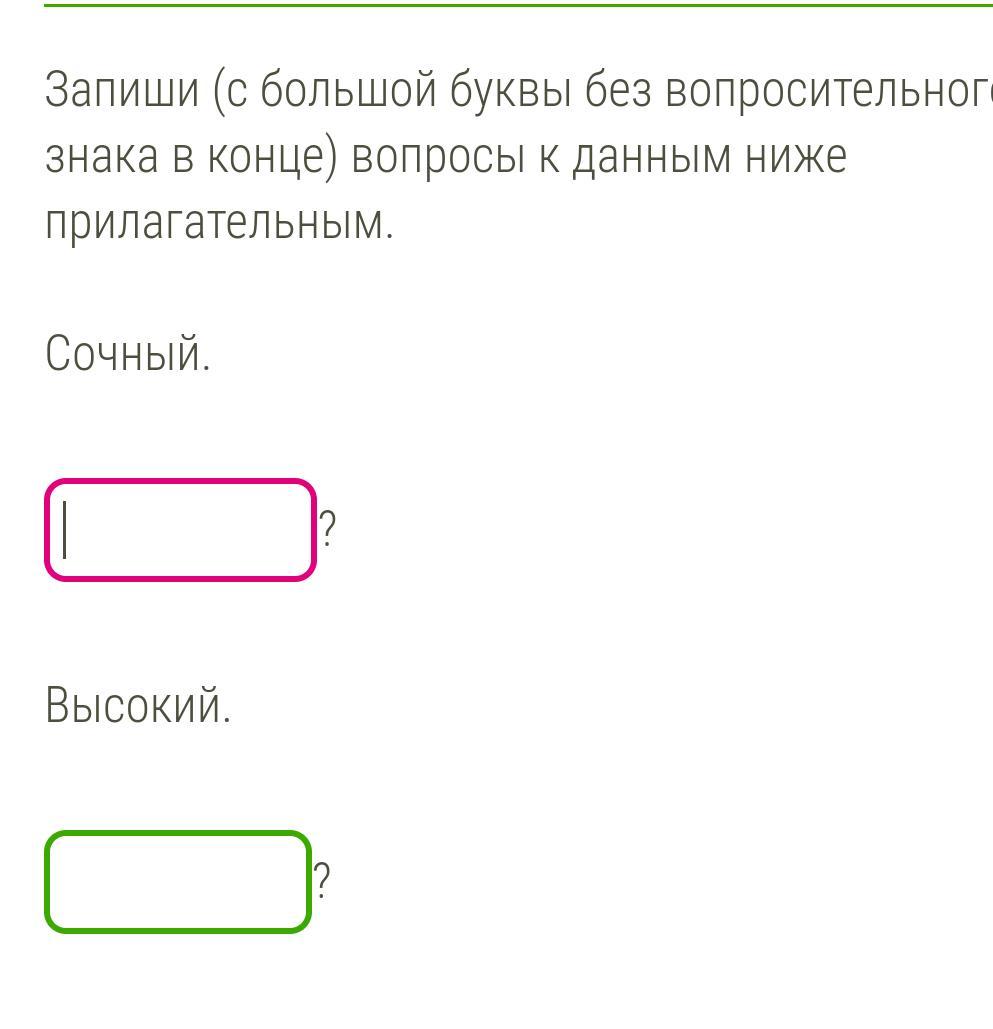Click the word "большой" in the instructions
Image resolution: width=993 pixels, height=1029 pixels.
[x=349, y=92]
